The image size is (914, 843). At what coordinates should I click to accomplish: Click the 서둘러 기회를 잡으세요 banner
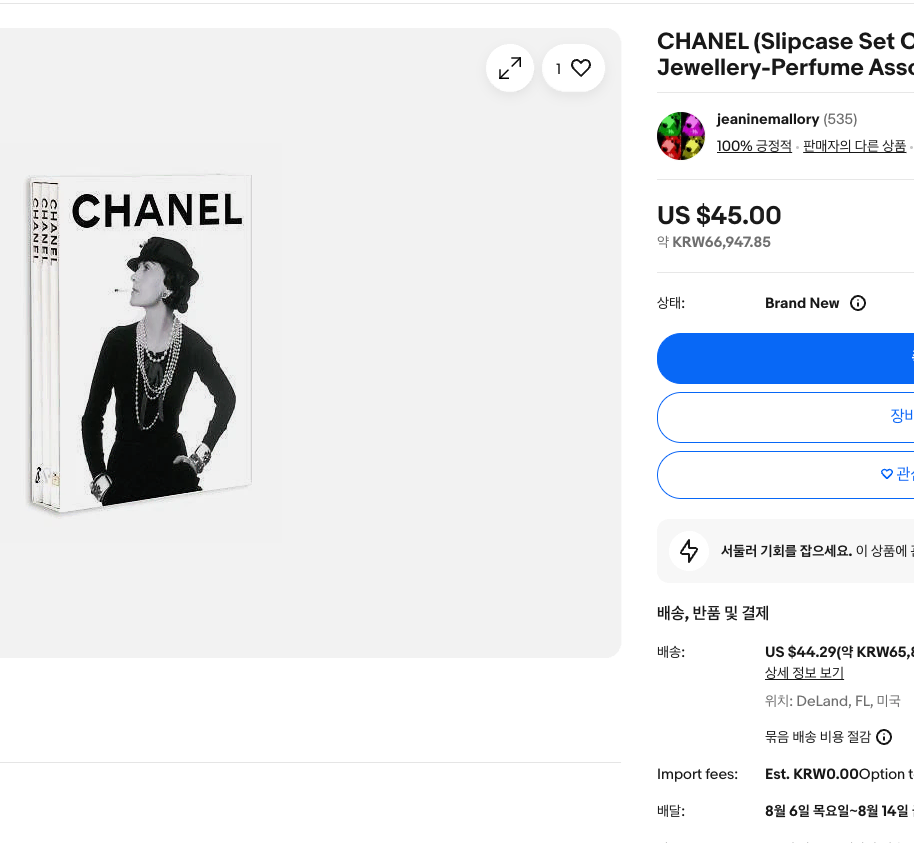[785, 551]
